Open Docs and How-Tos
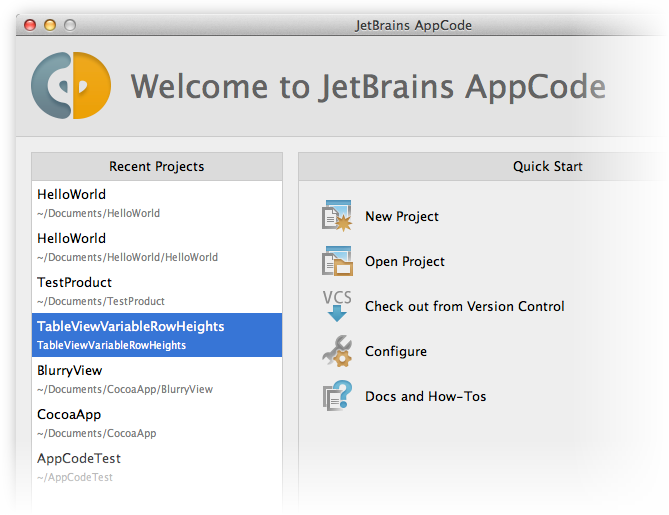Screen dimensions: 669x515 425,396
